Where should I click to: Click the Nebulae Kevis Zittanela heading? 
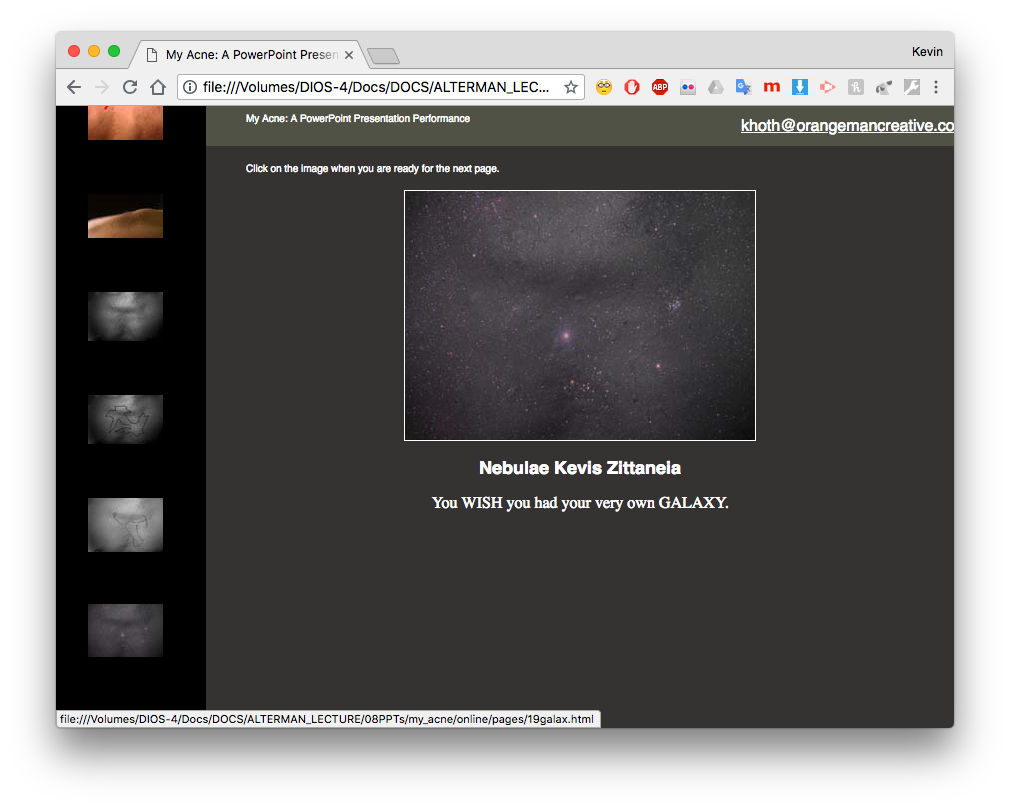(x=580, y=468)
